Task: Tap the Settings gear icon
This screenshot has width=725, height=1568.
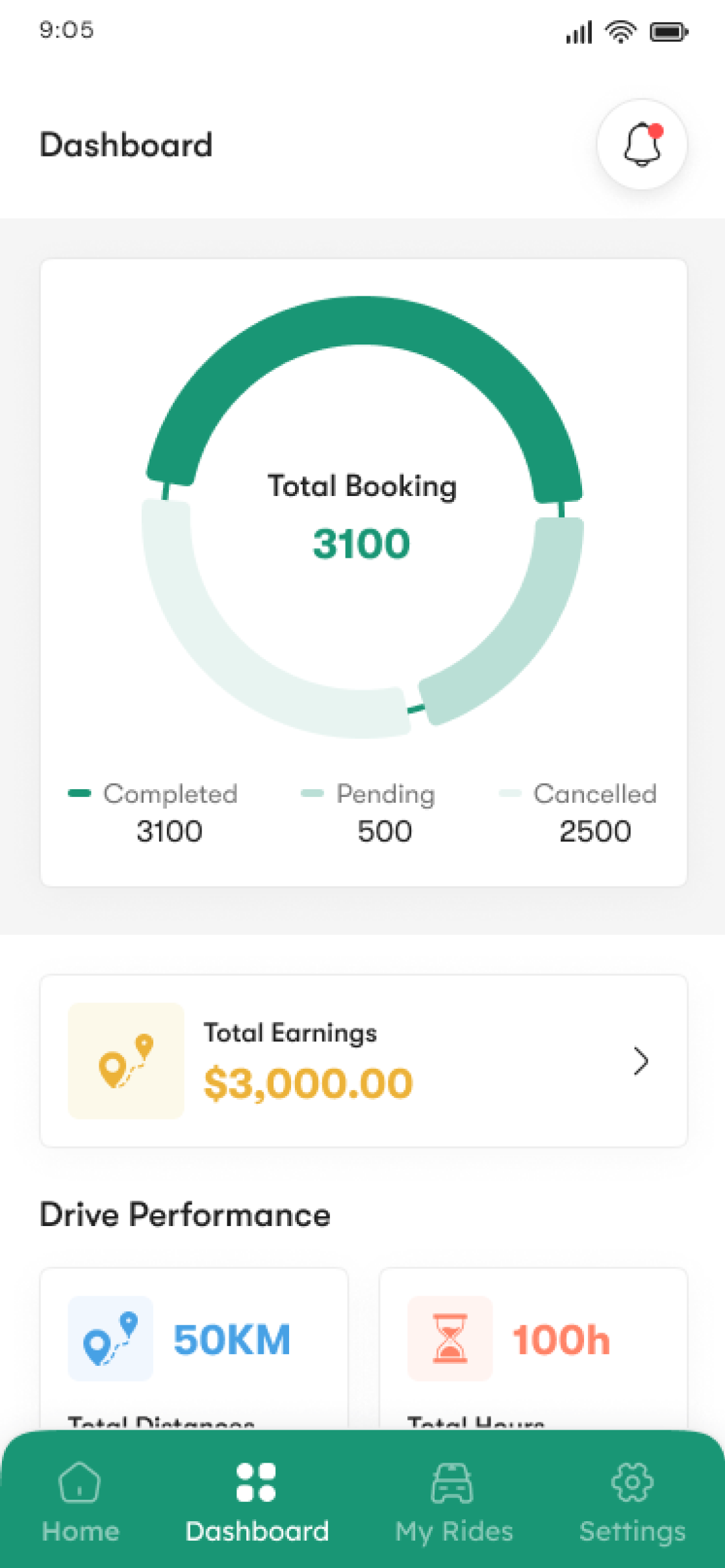Action: click(x=632, y=1482)
